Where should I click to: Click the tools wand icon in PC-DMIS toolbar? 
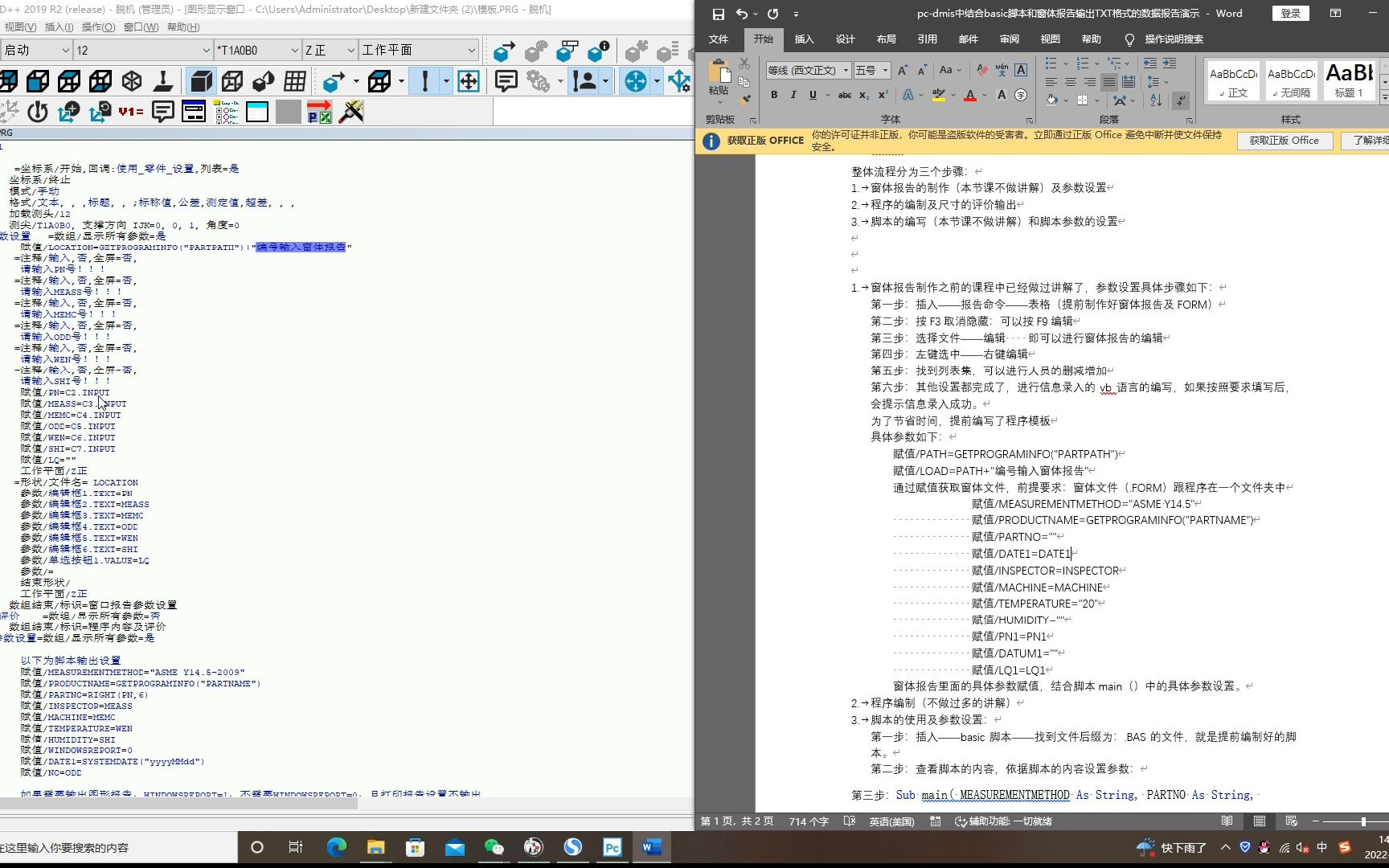coord(351,112)
